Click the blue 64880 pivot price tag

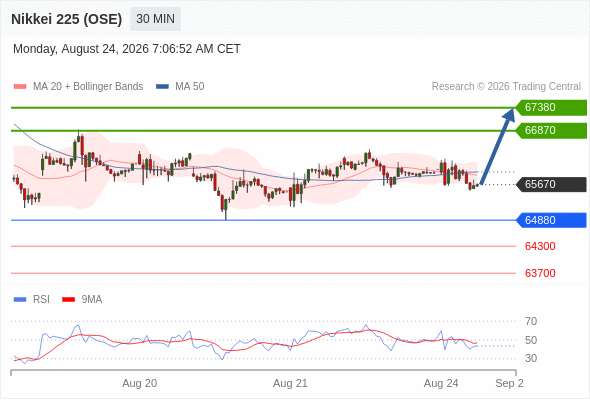tap(551, 220)
